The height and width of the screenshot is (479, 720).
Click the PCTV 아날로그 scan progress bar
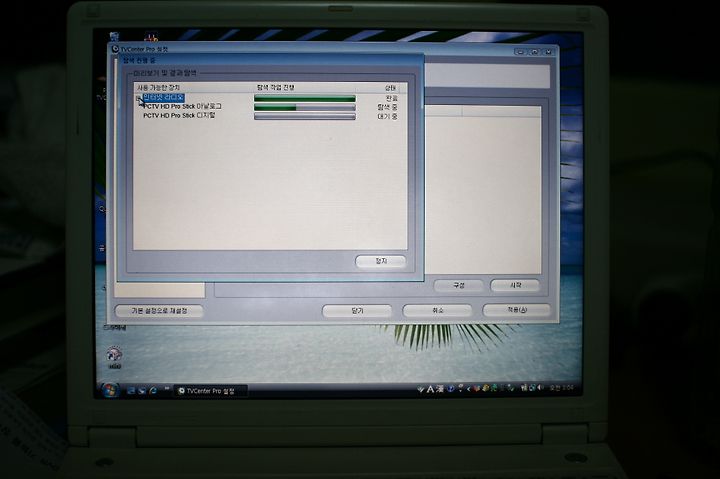click(305, 107)
